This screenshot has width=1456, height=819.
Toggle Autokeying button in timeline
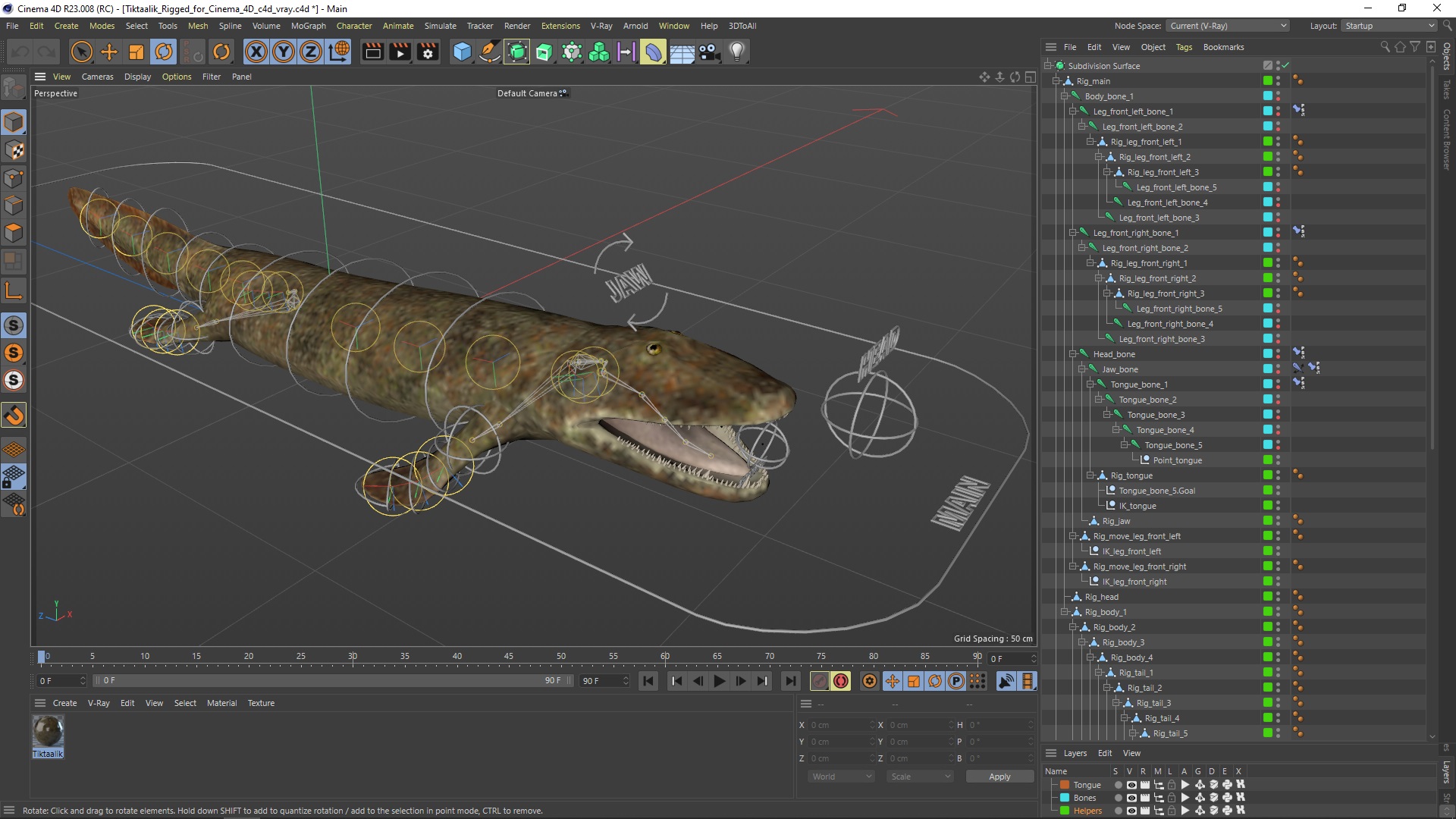point(840,681)
